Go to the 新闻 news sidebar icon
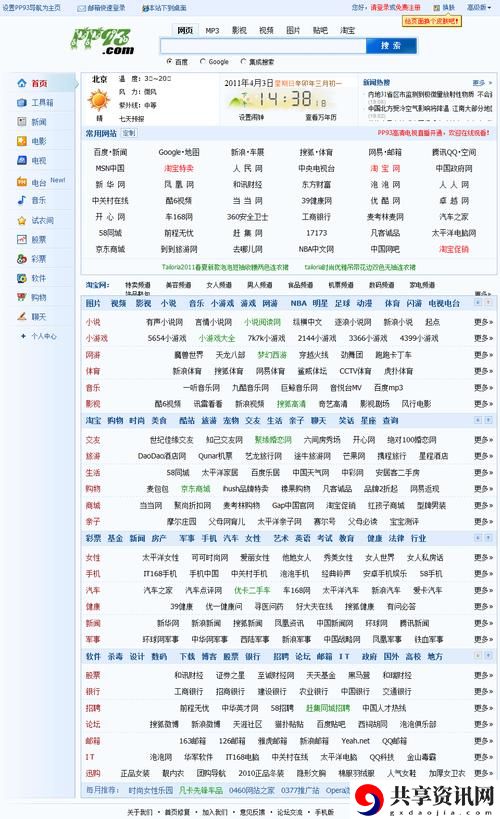The image size is (500, 819). click(22, 122)
